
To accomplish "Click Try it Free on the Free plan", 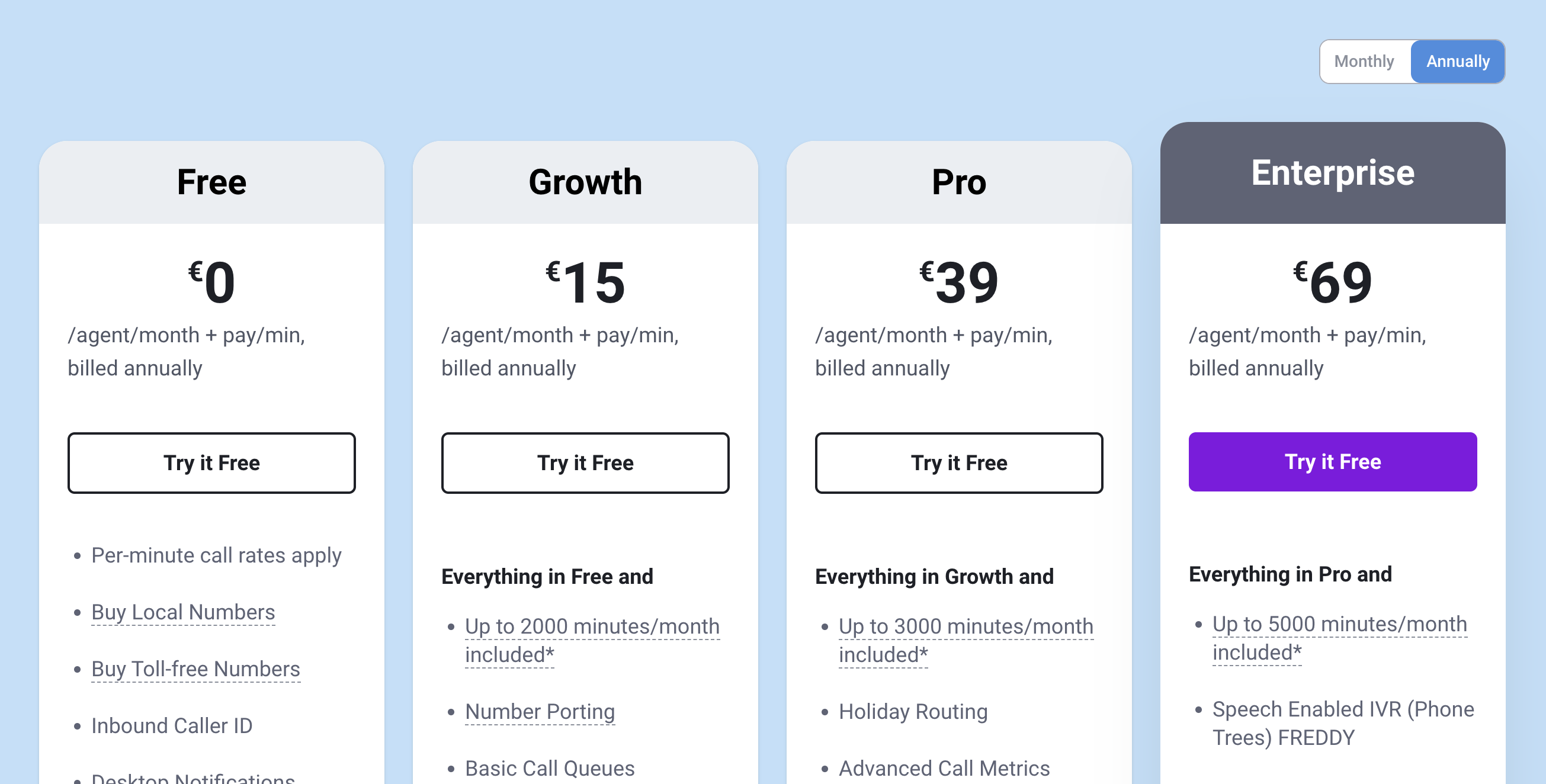I will tap(211, 462).
